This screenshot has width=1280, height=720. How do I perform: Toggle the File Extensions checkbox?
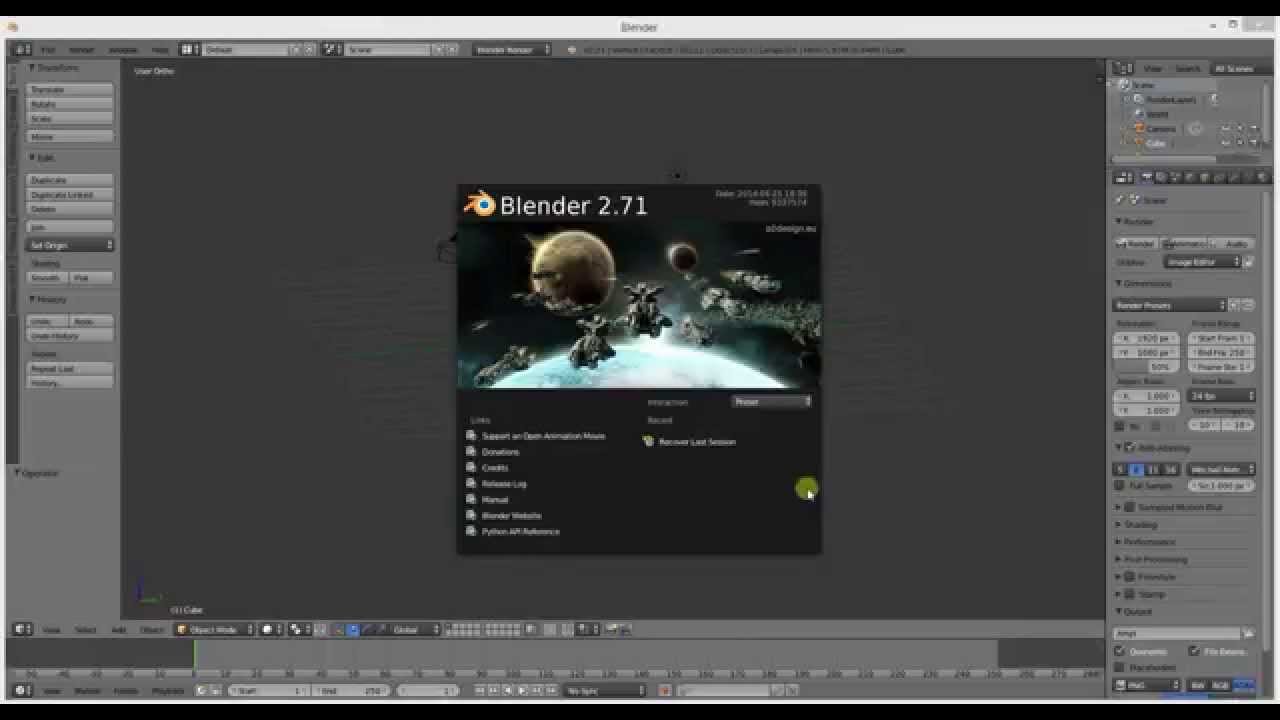pos(1195,651)
